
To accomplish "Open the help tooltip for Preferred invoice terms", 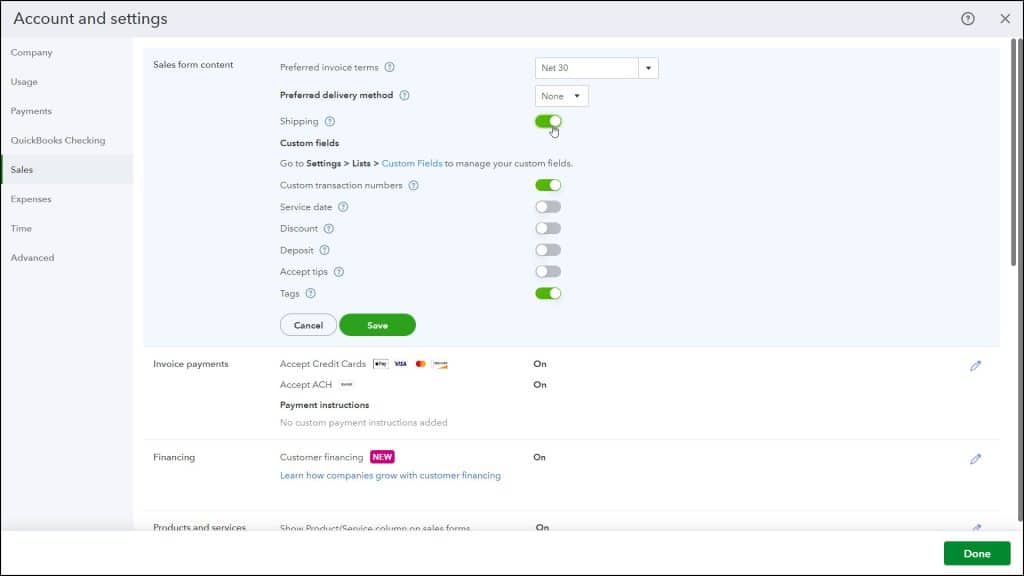I will [391, 67].
